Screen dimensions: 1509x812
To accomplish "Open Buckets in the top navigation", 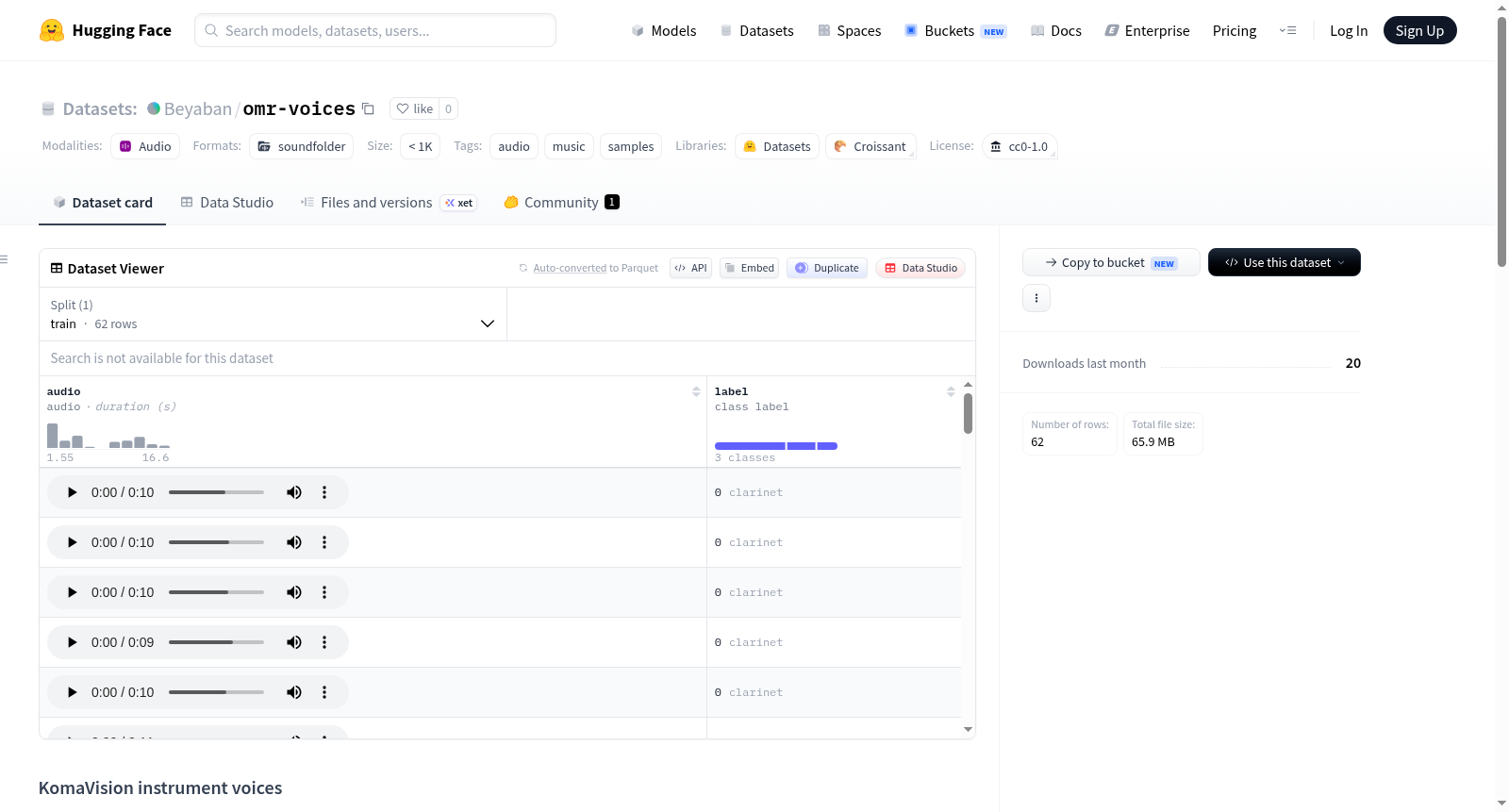I will 955,31.
